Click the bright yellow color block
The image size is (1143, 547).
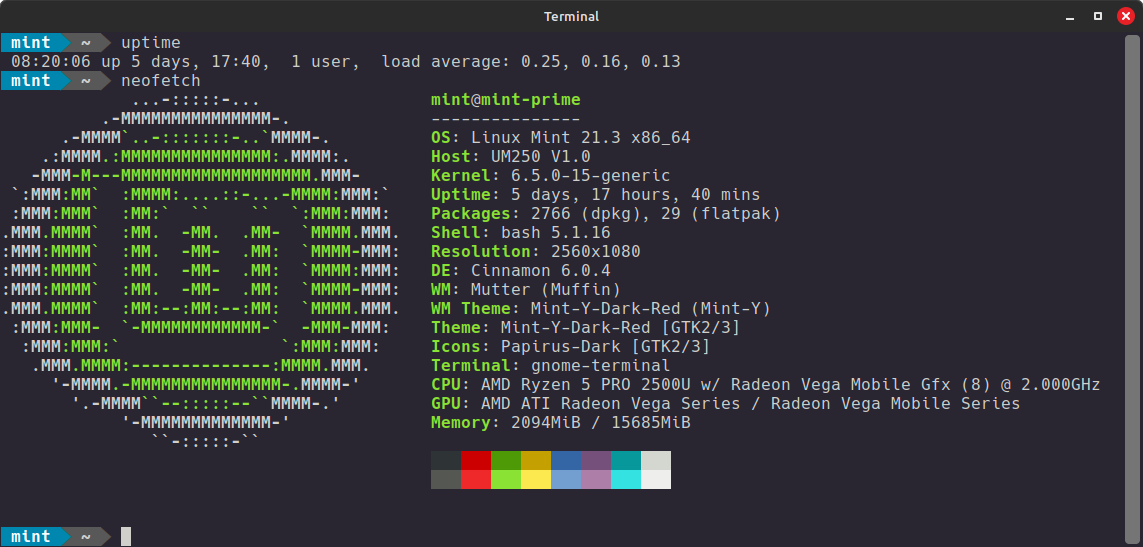tap(536, 479)
